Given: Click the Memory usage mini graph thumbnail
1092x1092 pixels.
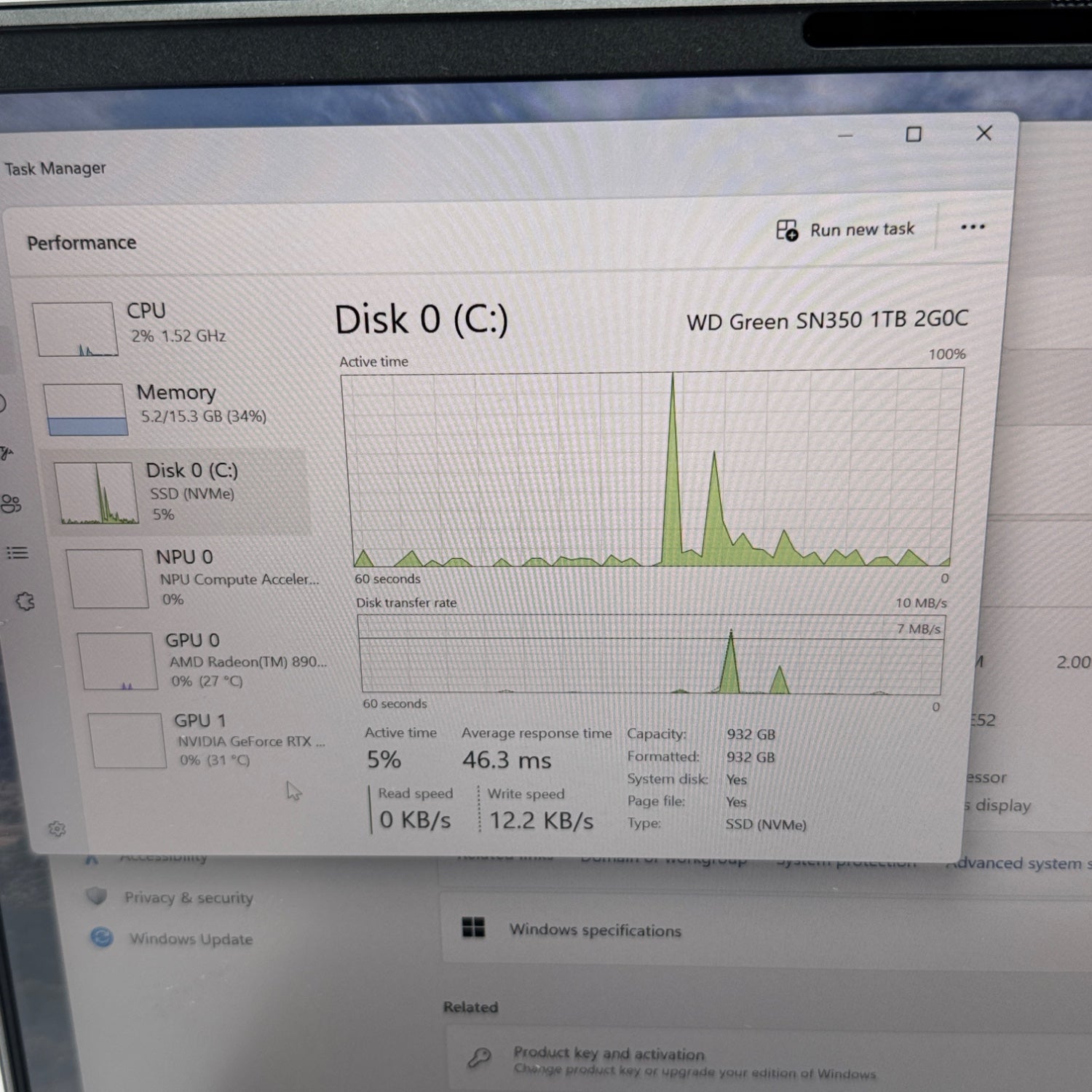Looking at the screenshot, I should point(84,409).
